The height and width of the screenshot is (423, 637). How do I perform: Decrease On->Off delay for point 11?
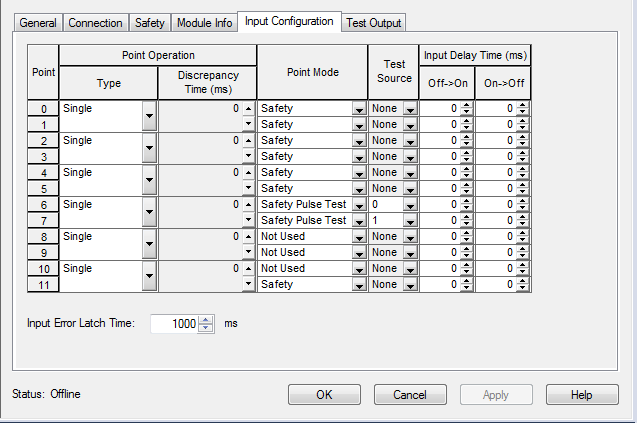point(523,288)
